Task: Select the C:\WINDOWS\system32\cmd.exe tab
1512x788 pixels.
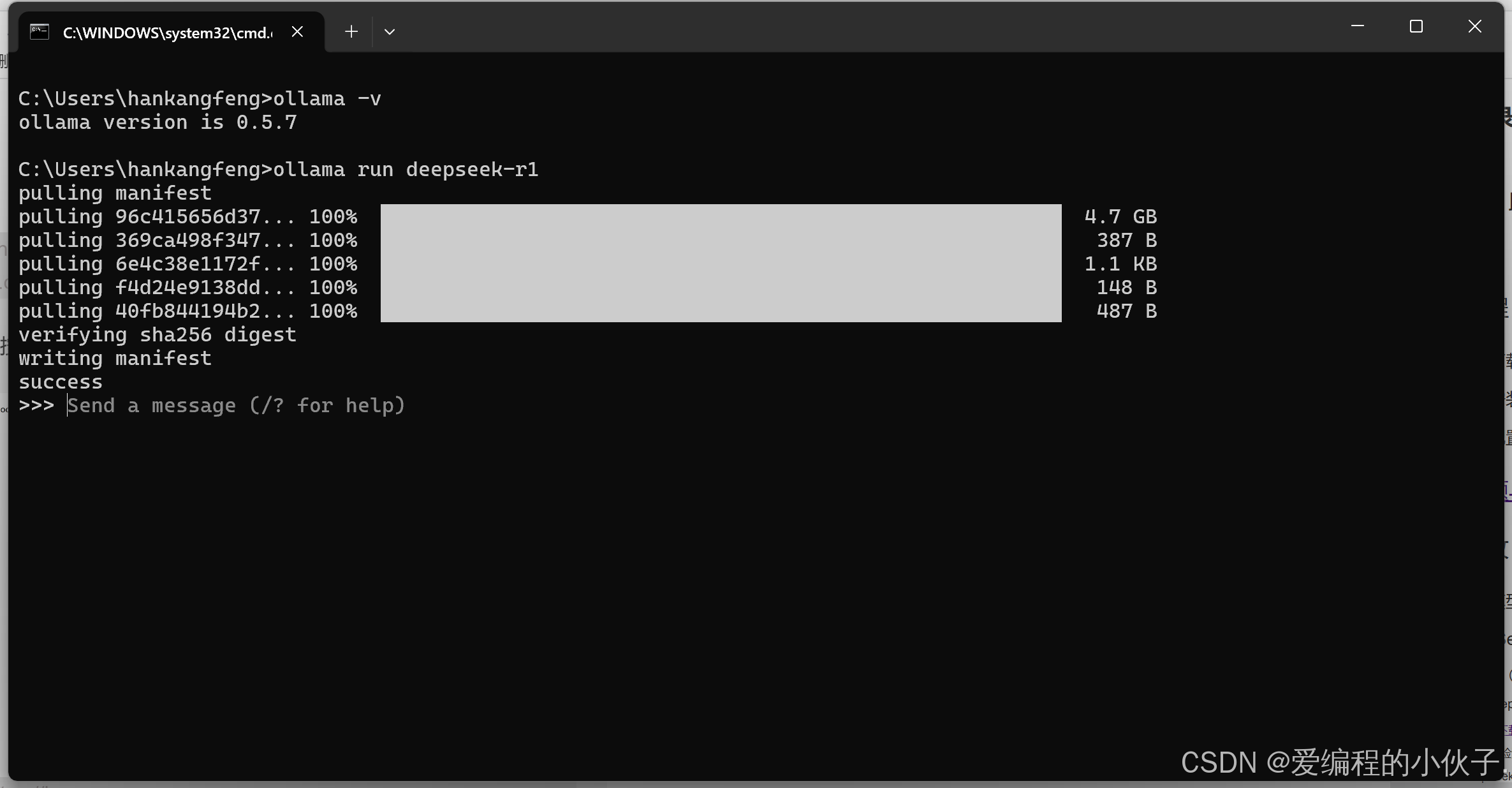Action: pos(167,33)
